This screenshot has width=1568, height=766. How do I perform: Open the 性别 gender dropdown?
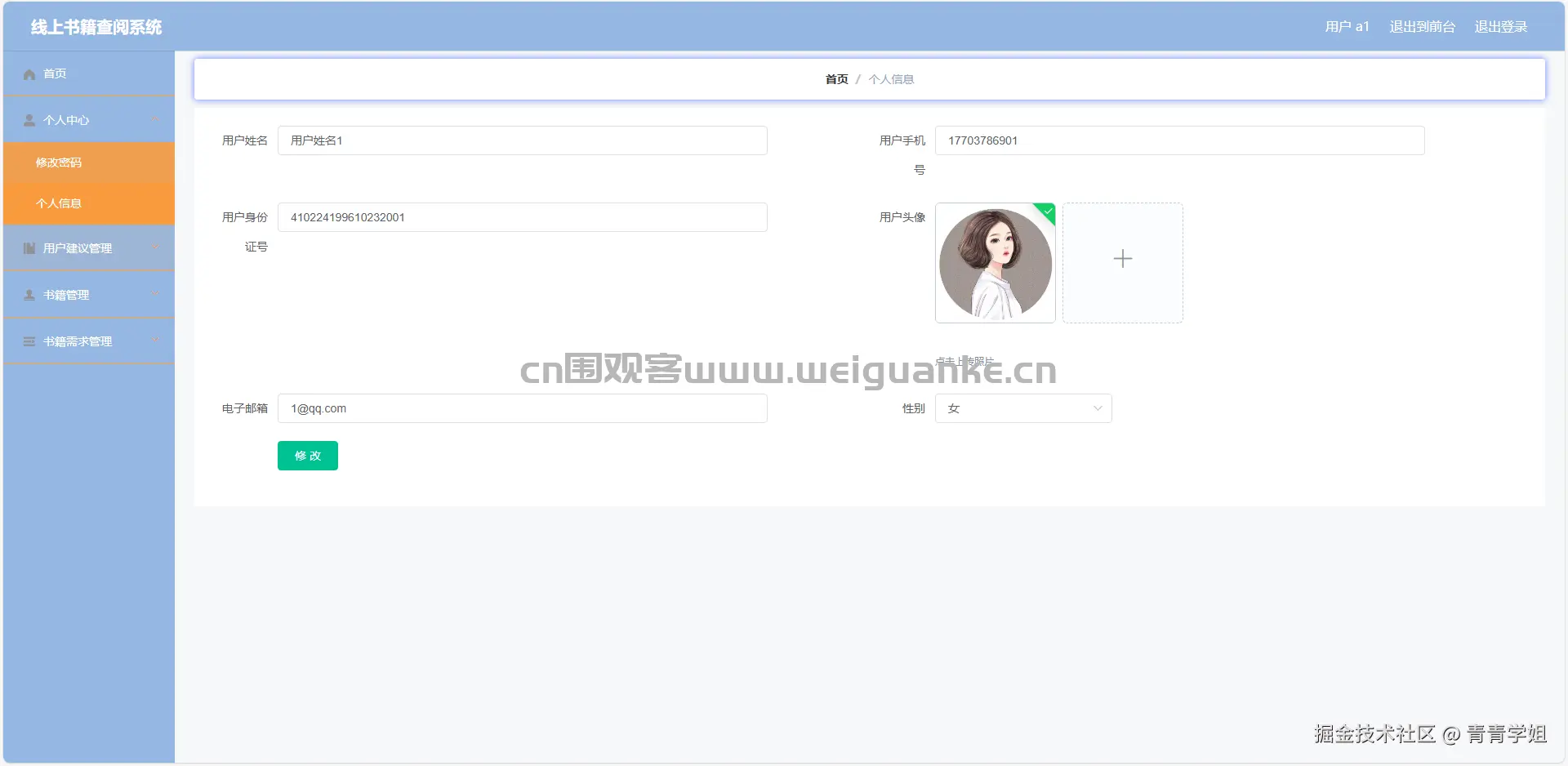1023,408
